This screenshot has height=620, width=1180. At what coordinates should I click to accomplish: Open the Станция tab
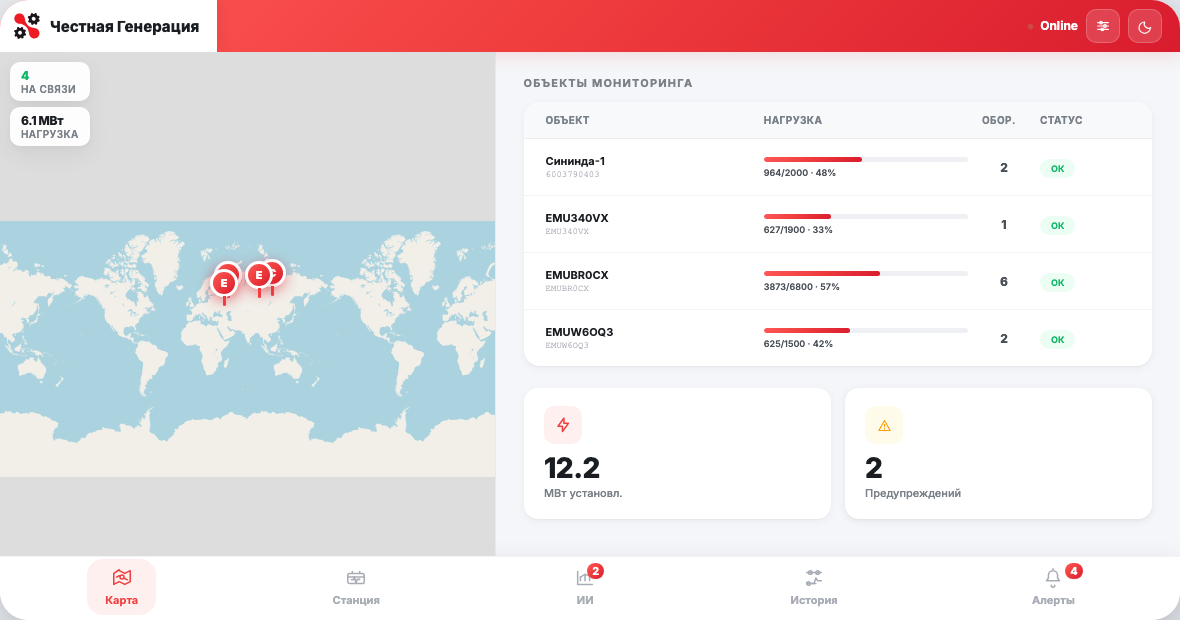(x=356, y=587)
